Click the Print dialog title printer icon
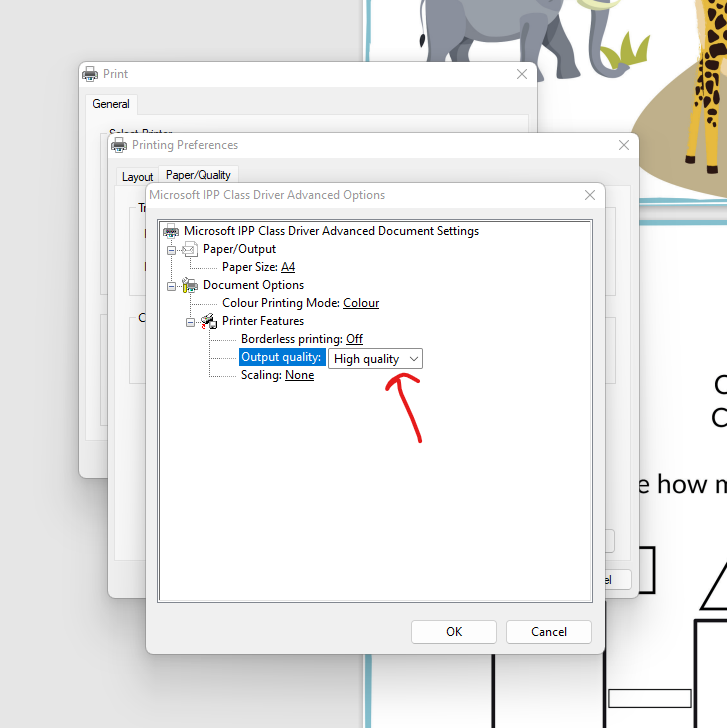727x728 pixels. coord(90,74)
